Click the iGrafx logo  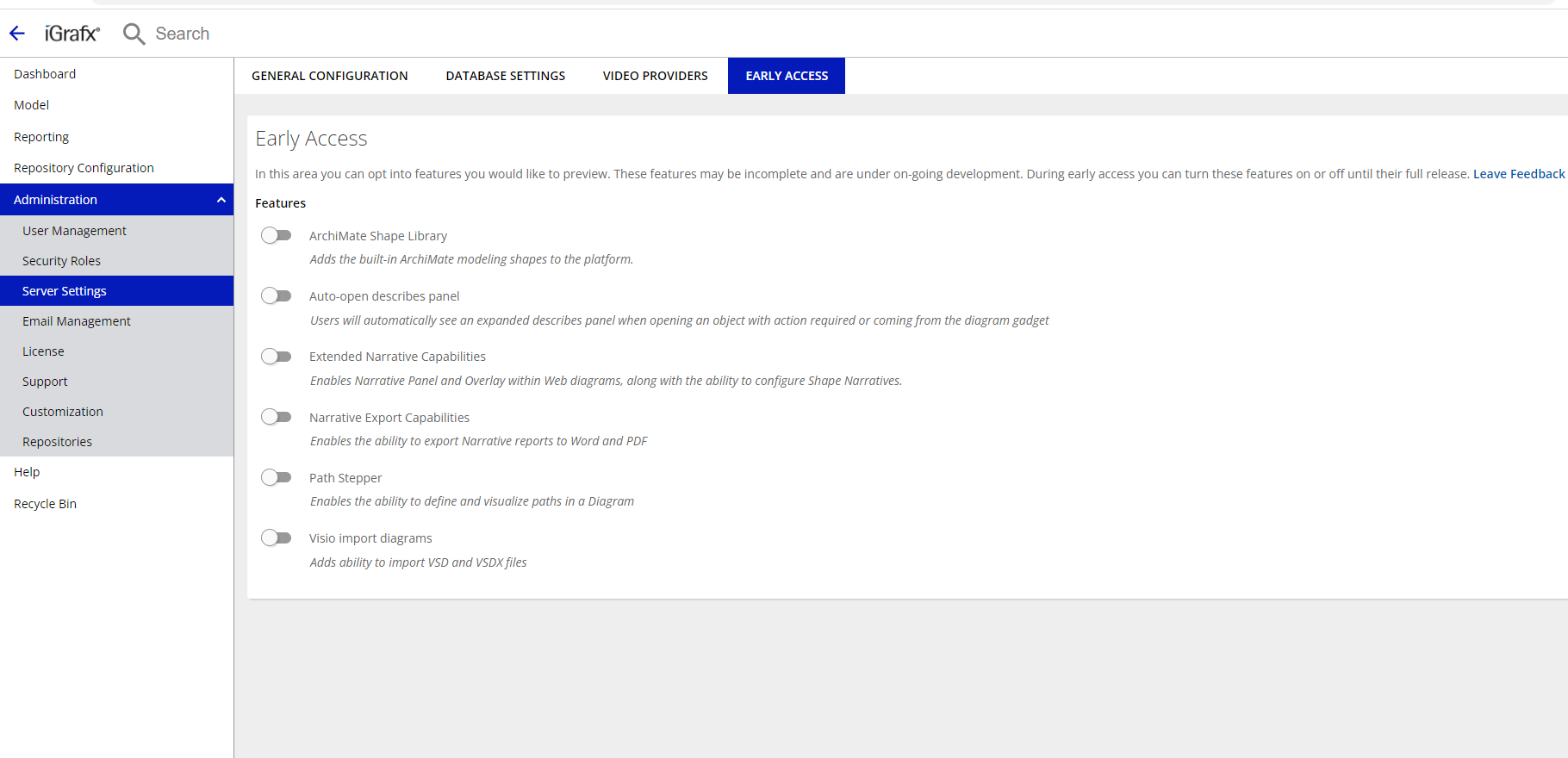pyautogui.click(x=72, y=34)
